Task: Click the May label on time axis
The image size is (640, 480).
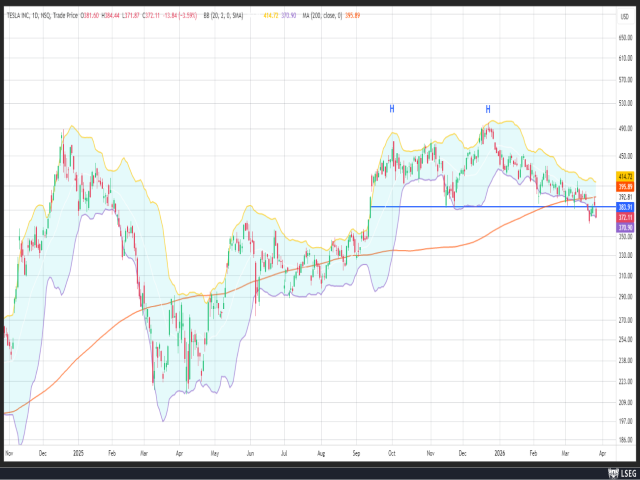Action: click(x=216, y=453)
